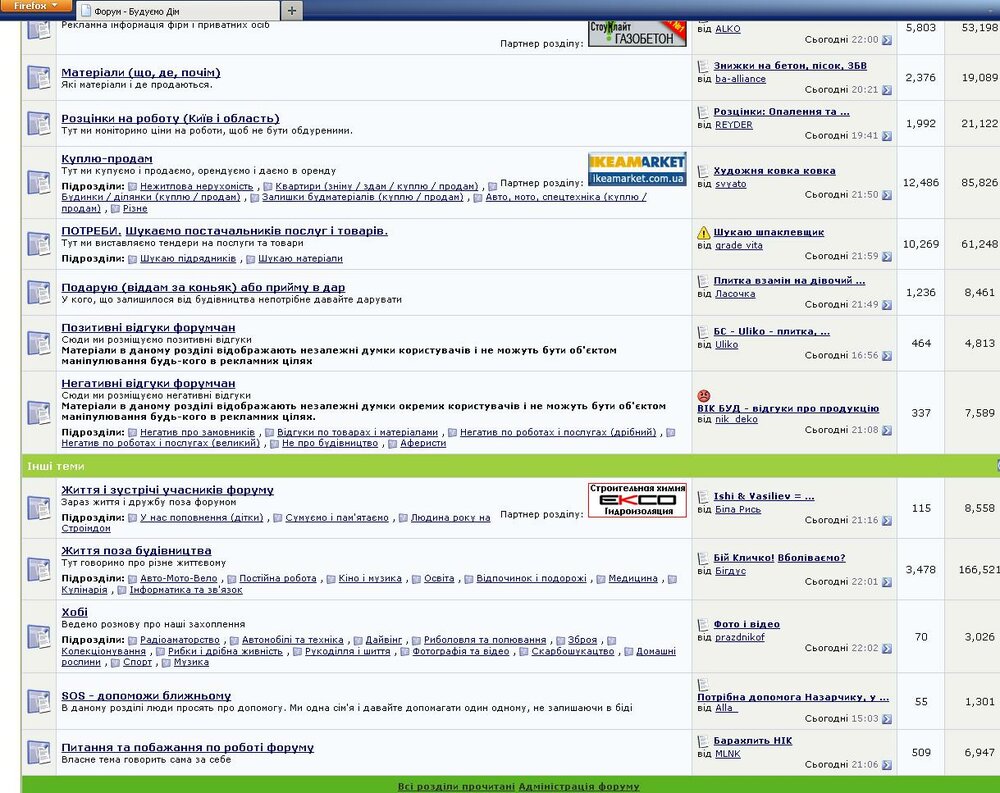This screenshot has width=1000, height=793.
Task: Click warning icon beside Шукаю шпаклевщик
Action: click(703, 232)
